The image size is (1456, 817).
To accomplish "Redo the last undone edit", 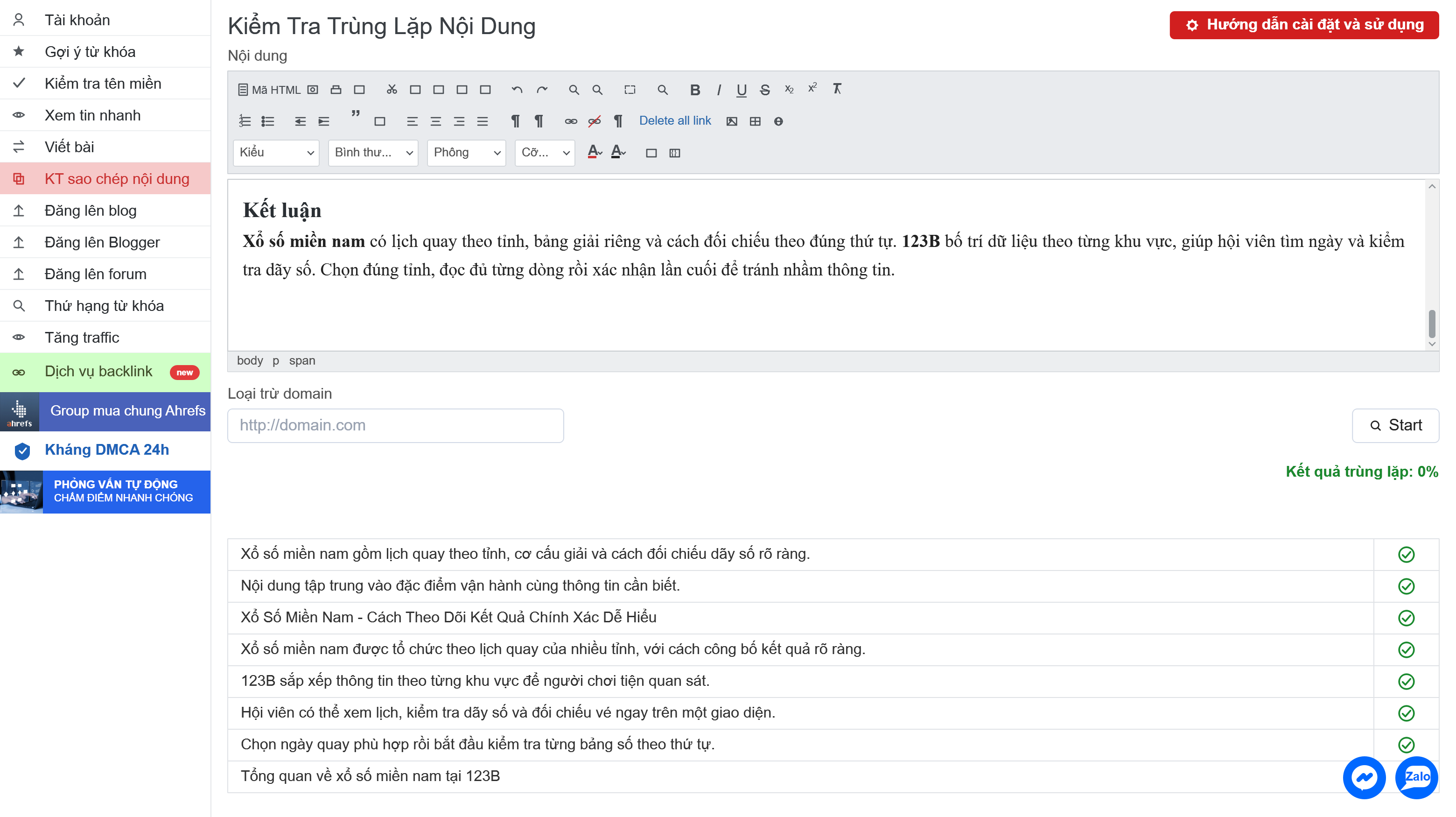I will (x=542, y=89).
